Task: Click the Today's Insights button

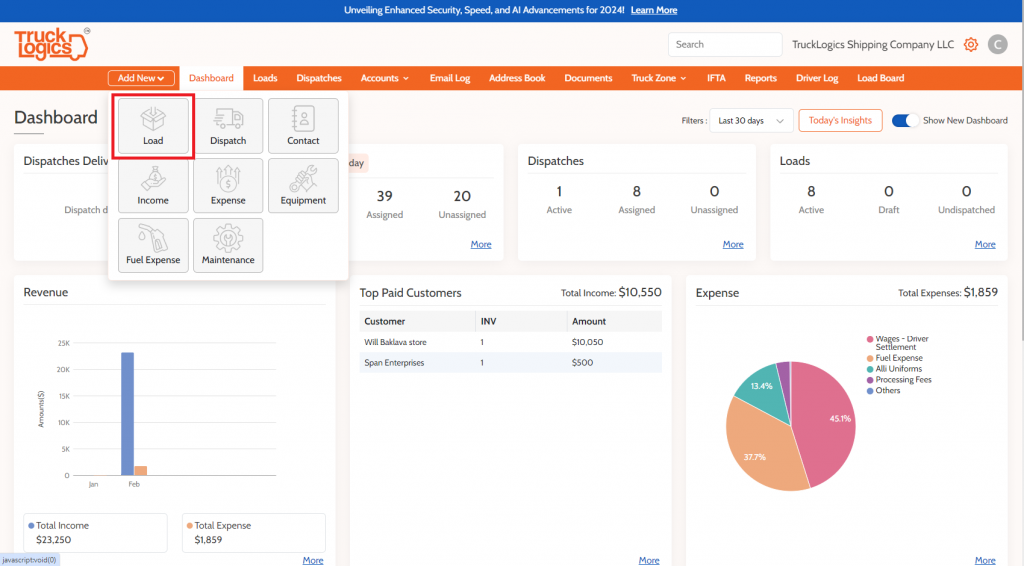Action: coord(840,121)
